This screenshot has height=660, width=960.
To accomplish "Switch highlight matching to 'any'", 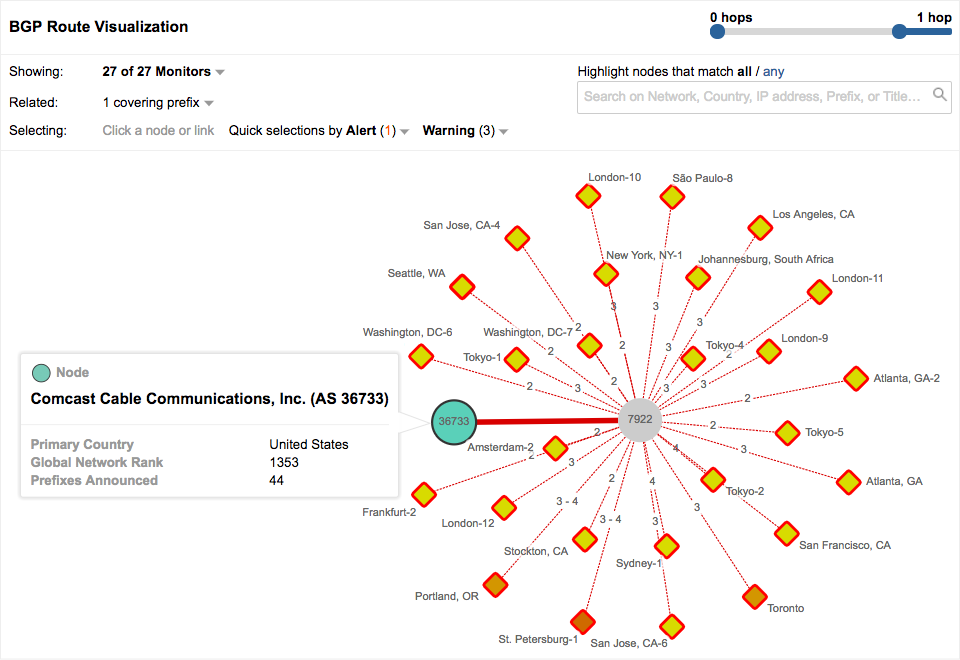I will 774,72.
